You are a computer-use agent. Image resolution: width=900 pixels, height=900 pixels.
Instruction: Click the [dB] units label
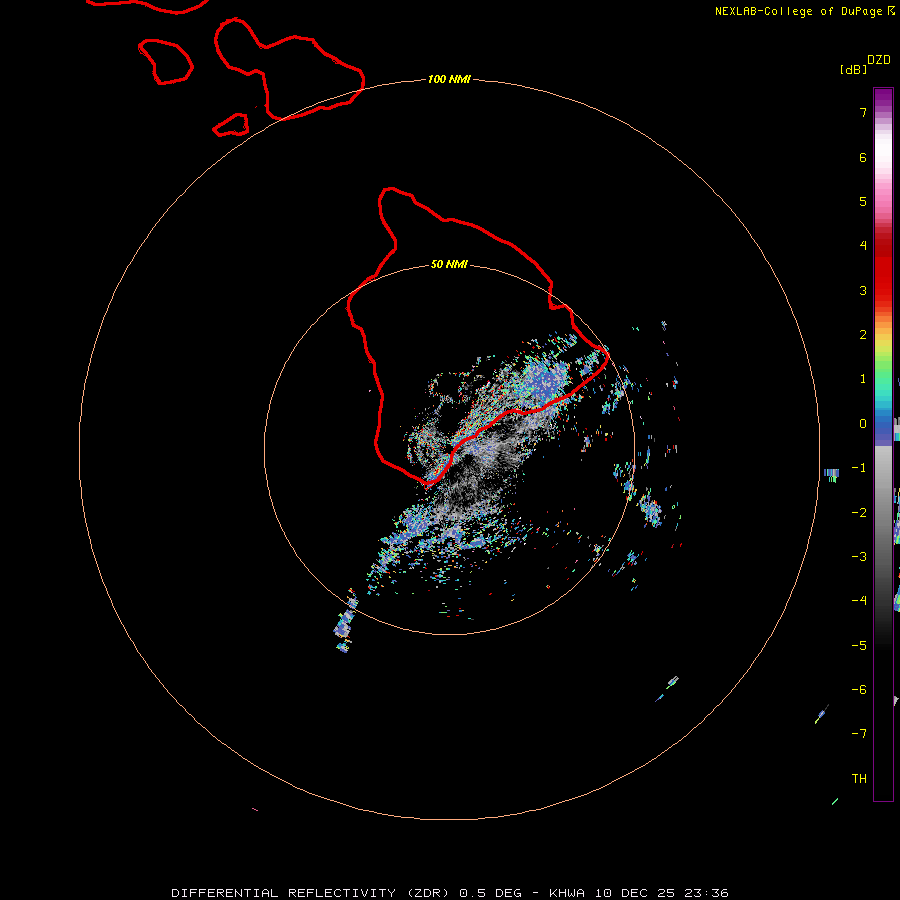tap(853, 69)
